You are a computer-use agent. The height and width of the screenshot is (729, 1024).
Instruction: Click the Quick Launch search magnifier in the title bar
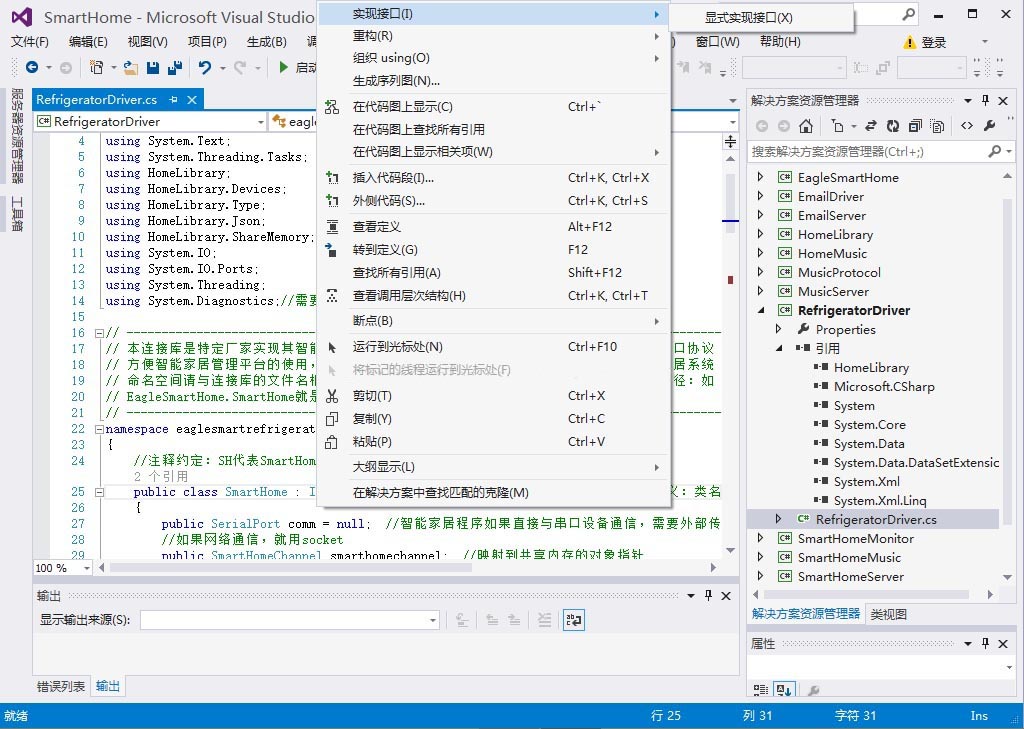[x=908, y=14]
